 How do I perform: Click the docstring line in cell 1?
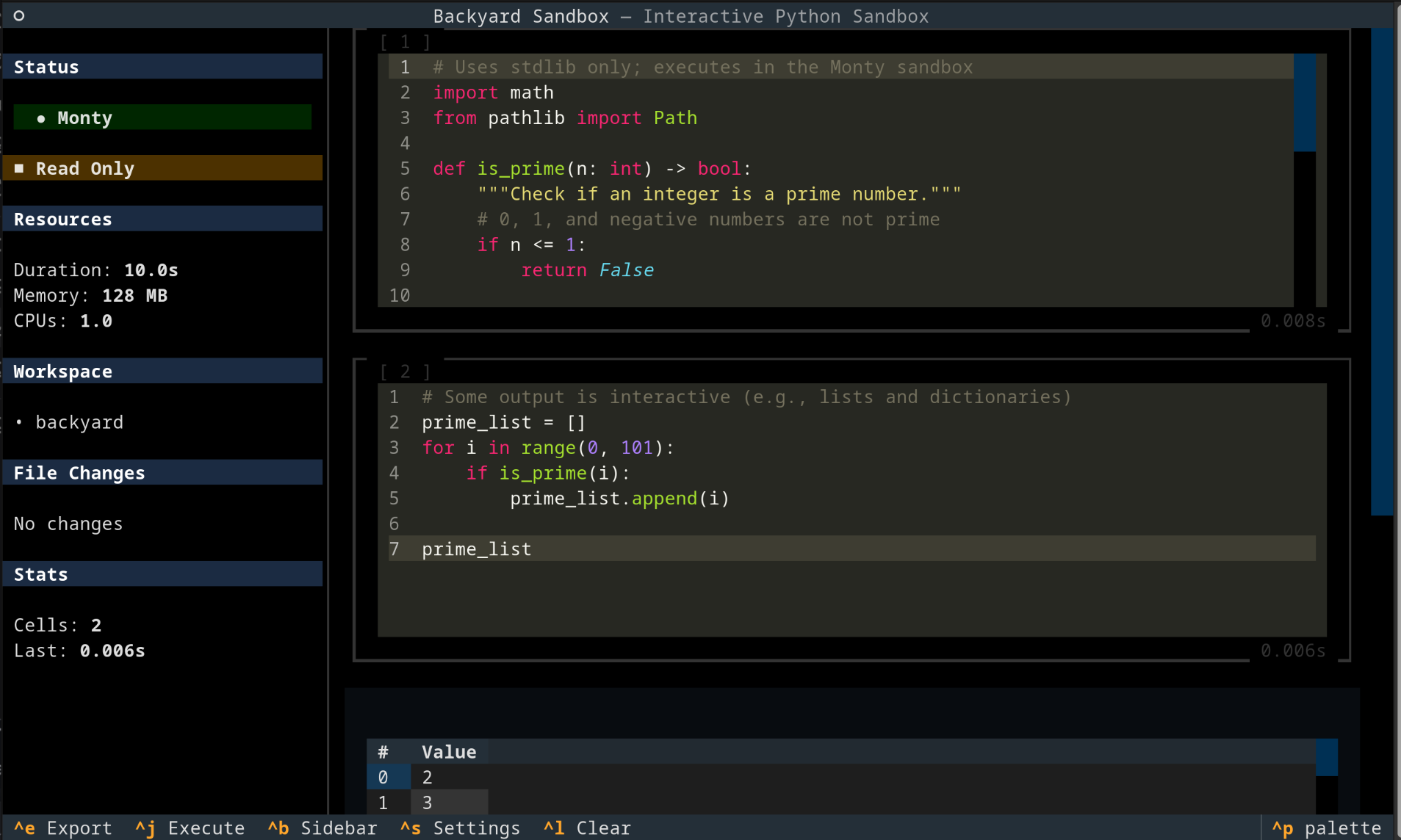(x=719, y=194)
